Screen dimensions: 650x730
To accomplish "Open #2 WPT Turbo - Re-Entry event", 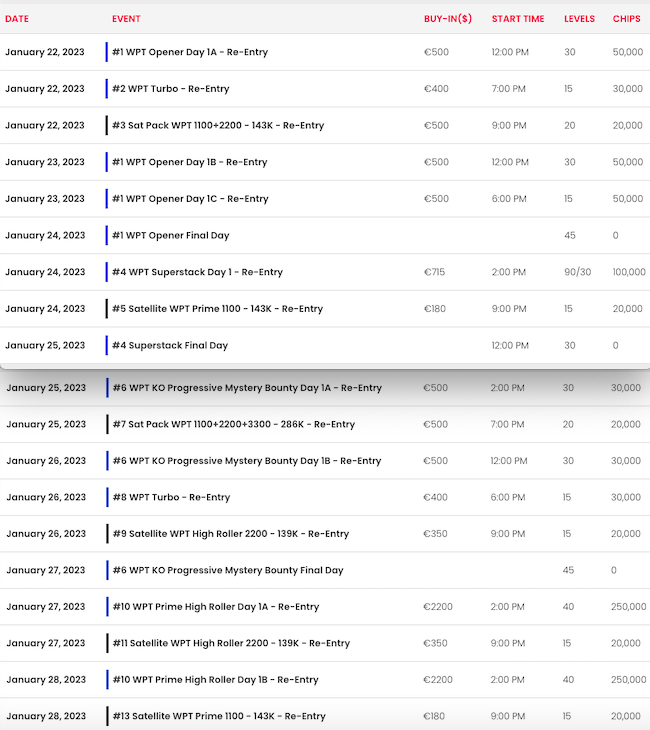I will (x=171, y=89).
